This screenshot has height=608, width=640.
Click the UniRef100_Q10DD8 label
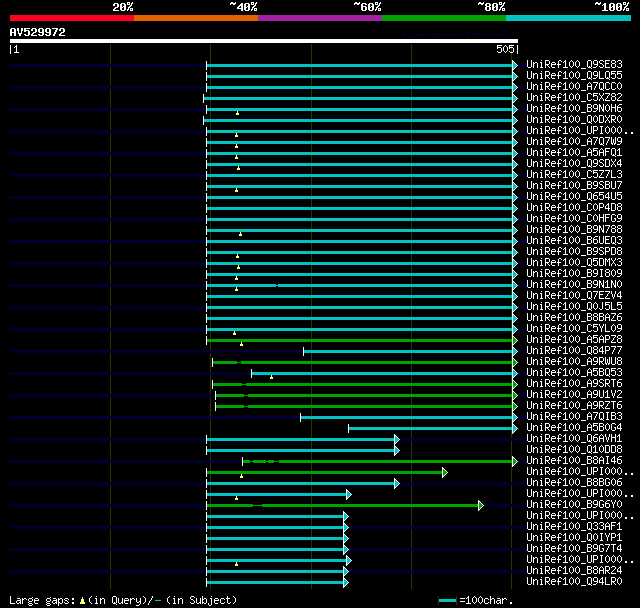pyautogui.click(x=574, y=450)
